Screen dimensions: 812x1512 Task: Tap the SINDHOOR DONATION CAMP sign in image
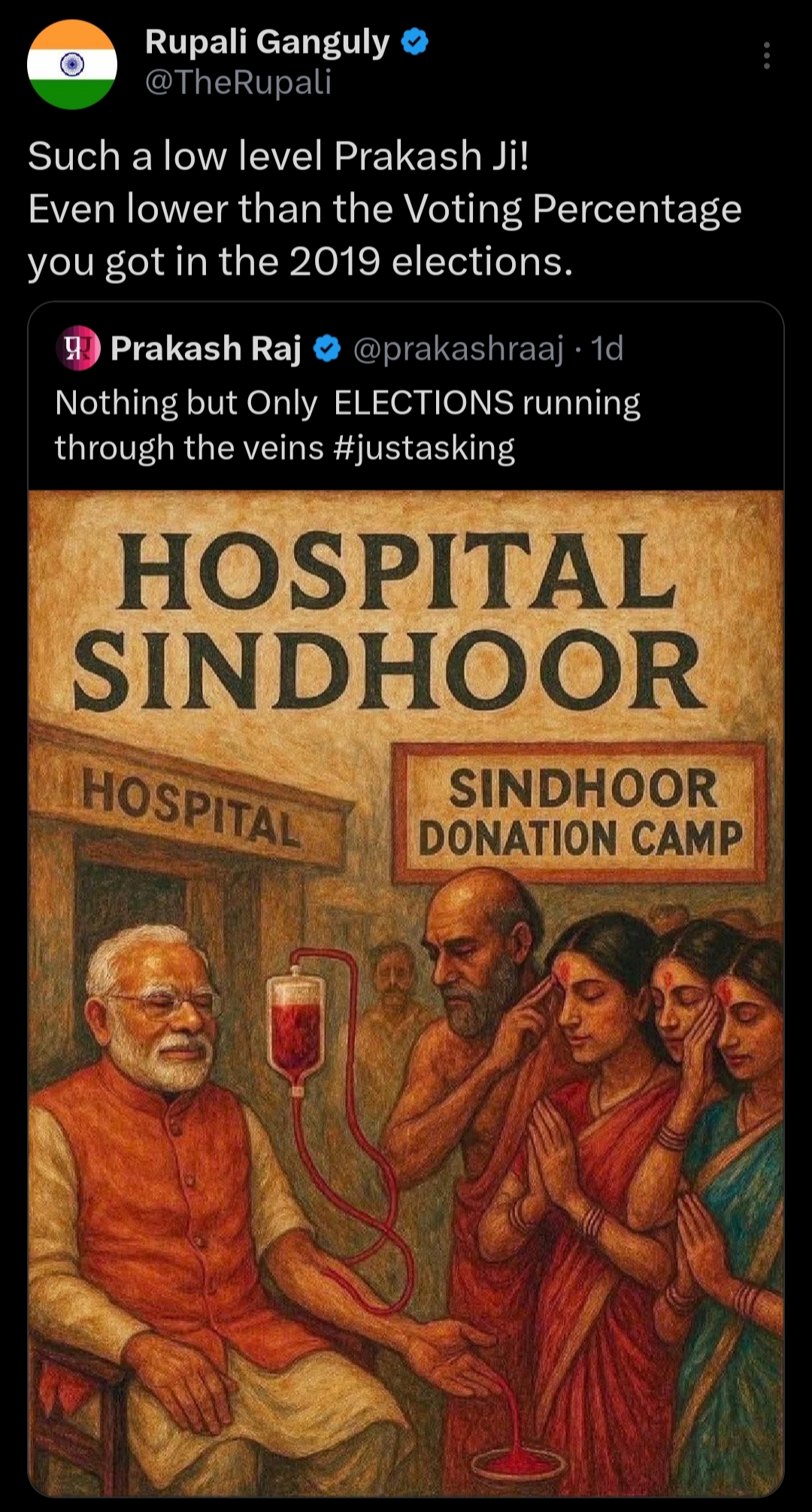580,813
